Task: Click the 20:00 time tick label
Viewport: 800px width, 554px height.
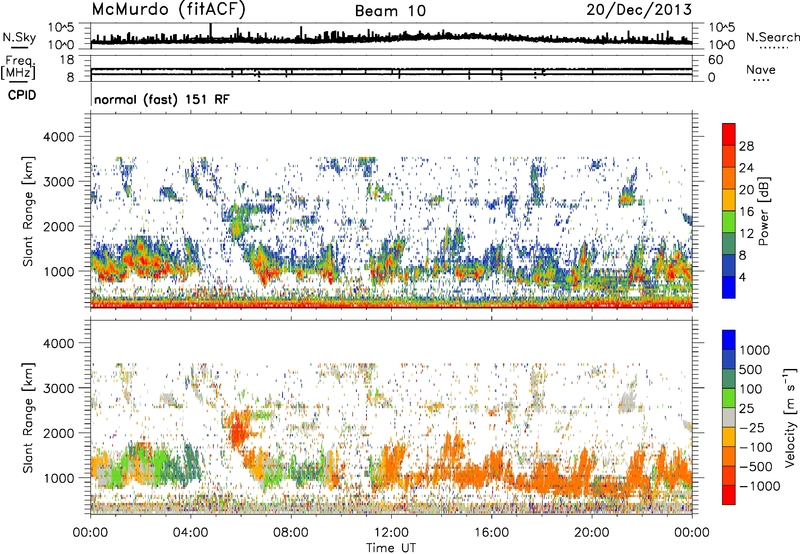Action: (591, 533)
